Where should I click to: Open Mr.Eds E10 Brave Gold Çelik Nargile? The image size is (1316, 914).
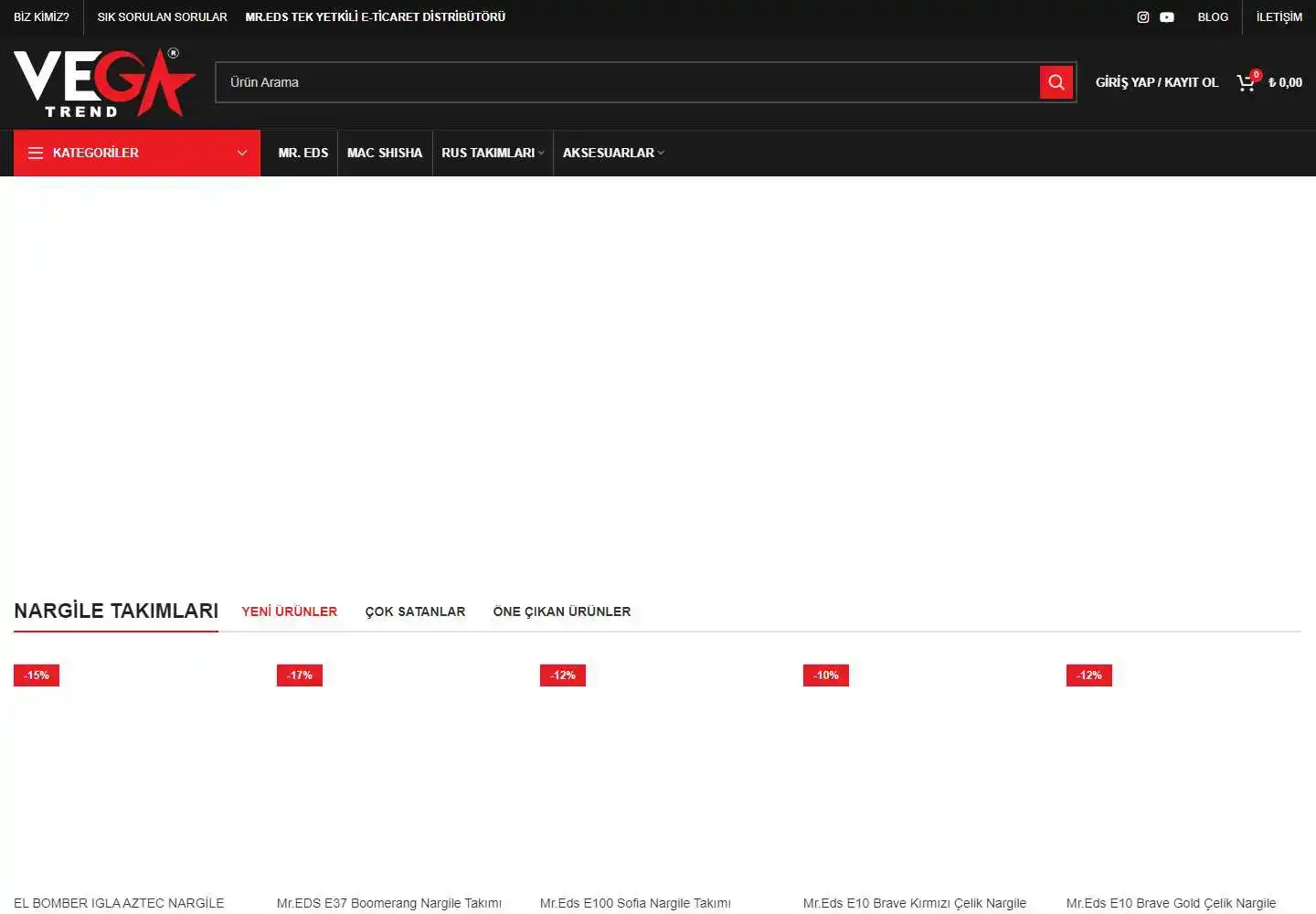tap(1172, 903)
